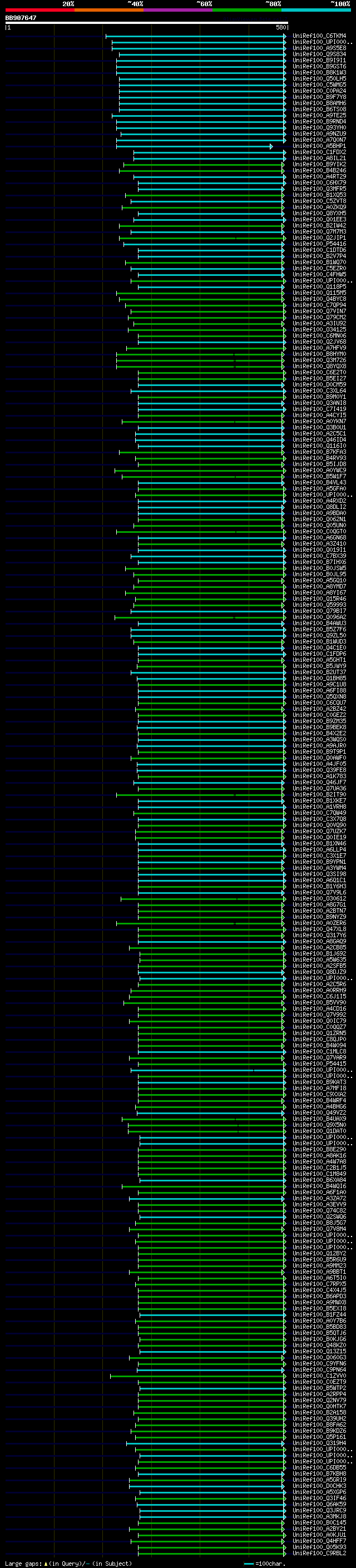Viewport: 356px width, 1568px height.
Task: Select label UniRef100_C6DB55
Action: point(319,1468)
